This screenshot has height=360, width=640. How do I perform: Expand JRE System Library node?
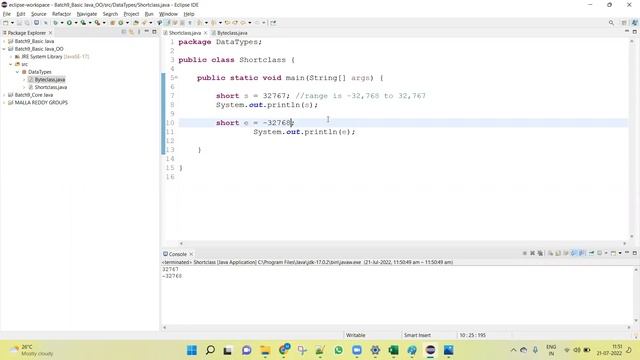click(x=11, y=57)
